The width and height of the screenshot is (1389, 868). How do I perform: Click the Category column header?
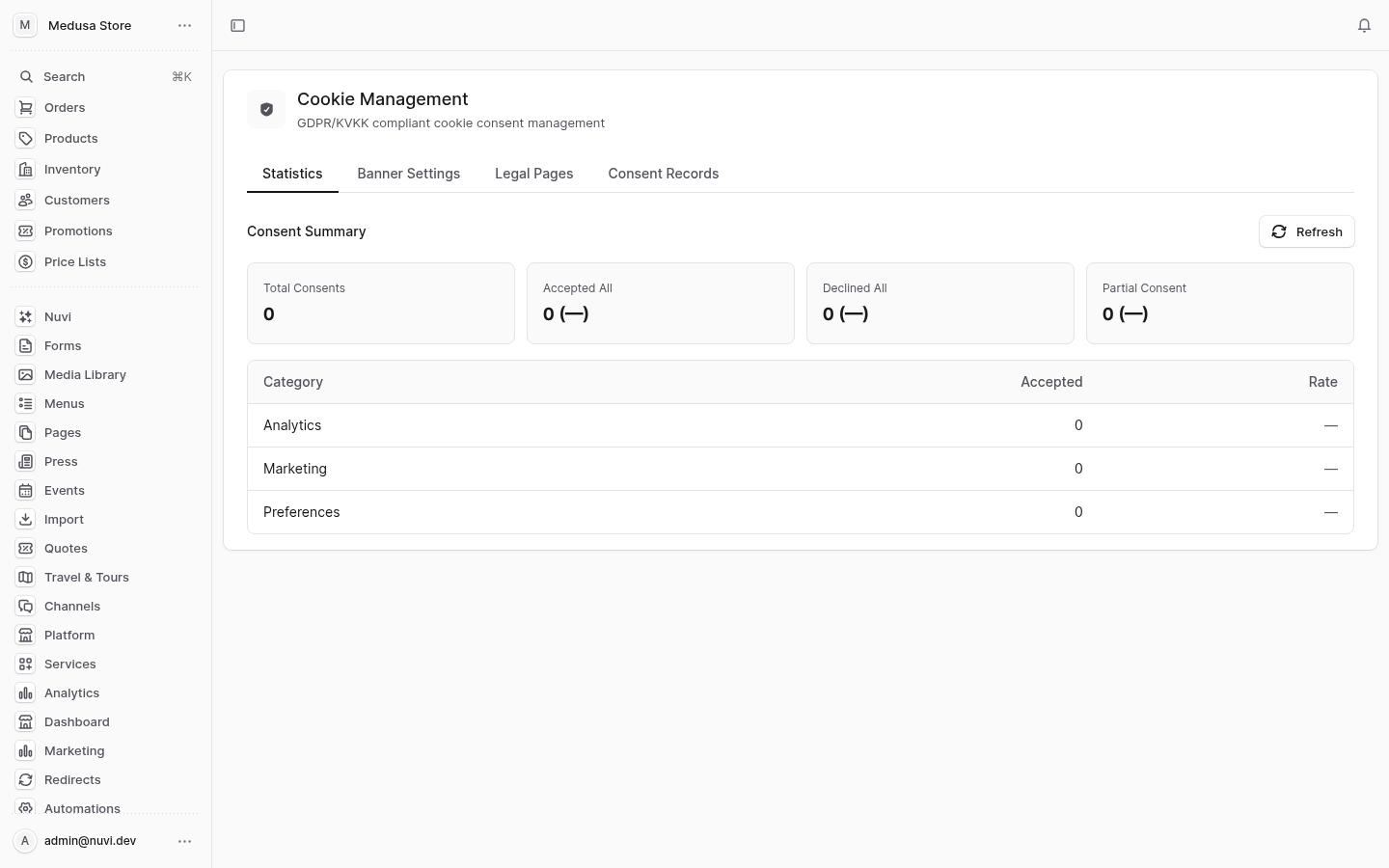tap(293, 382)
